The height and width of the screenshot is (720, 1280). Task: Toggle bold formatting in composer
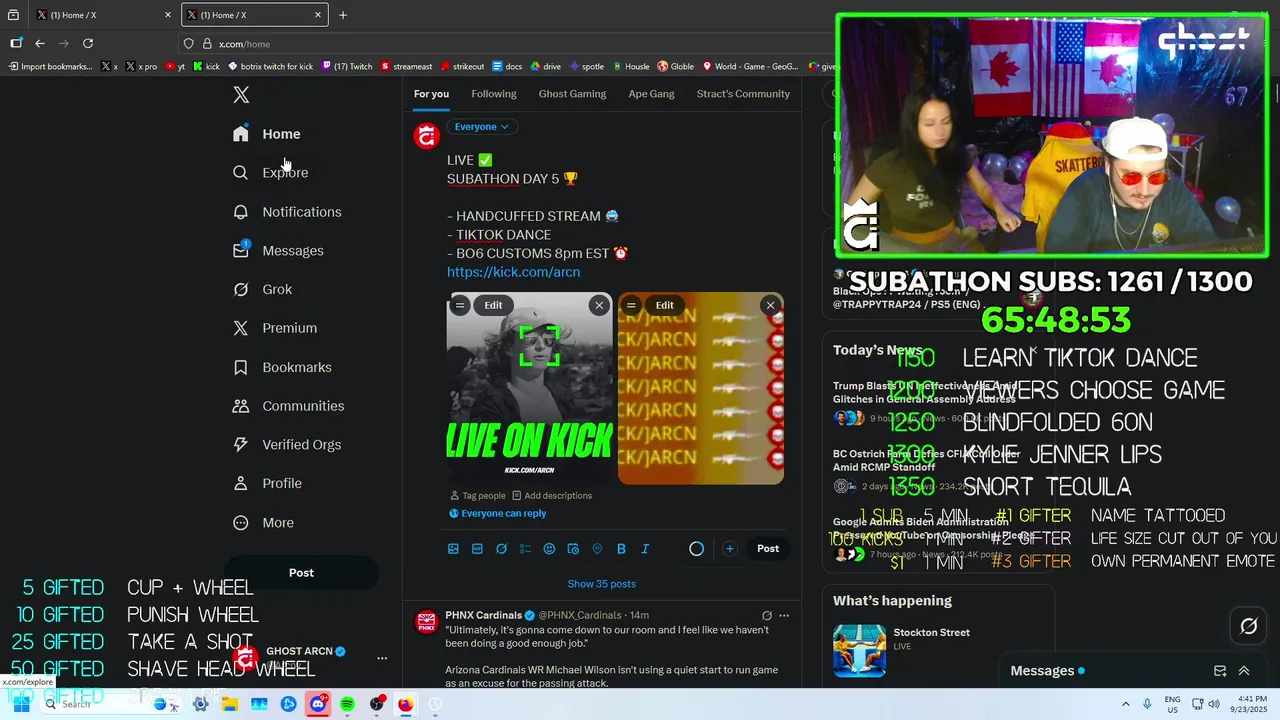tap(621, 549)
